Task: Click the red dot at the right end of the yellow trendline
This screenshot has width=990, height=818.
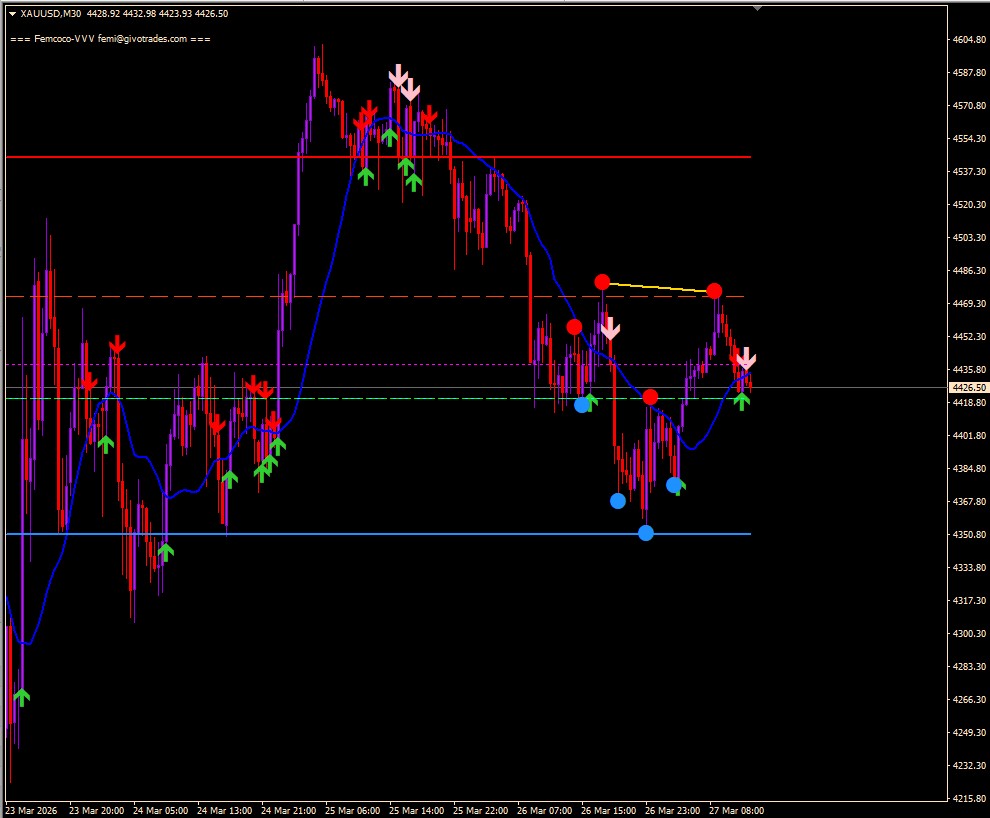Action: [714, 291]
